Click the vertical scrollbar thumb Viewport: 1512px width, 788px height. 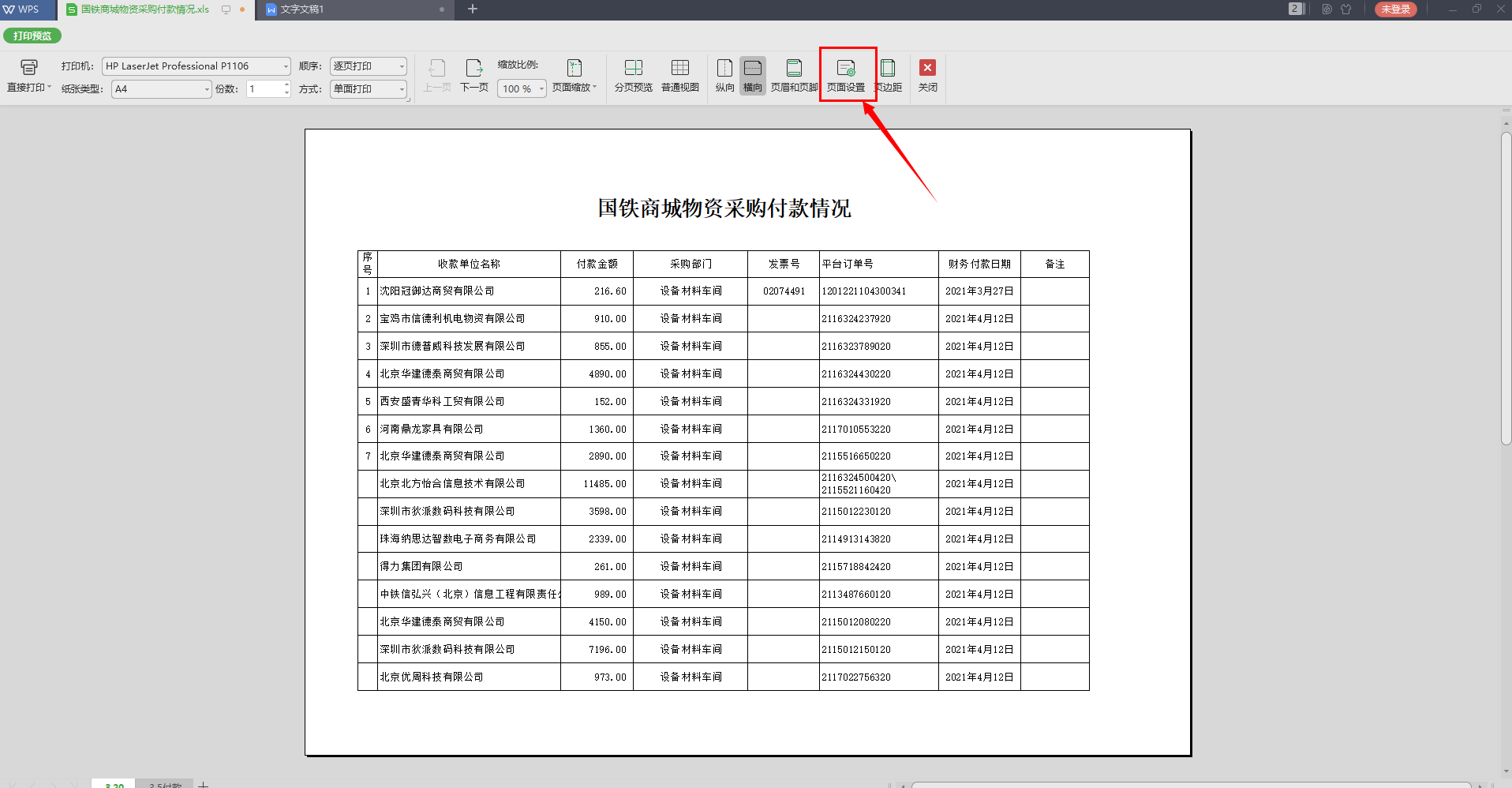pos(1506,288)
